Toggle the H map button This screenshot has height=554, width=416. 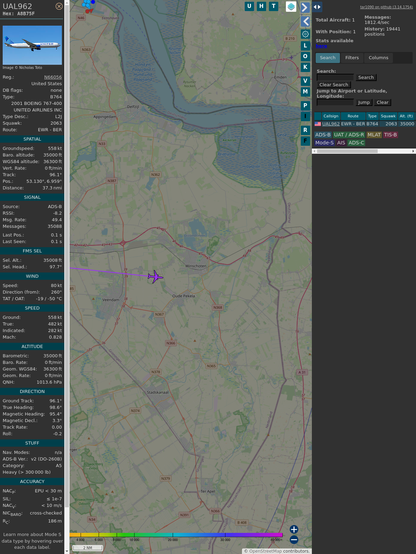pyautogui.click(x=262, y=6)
